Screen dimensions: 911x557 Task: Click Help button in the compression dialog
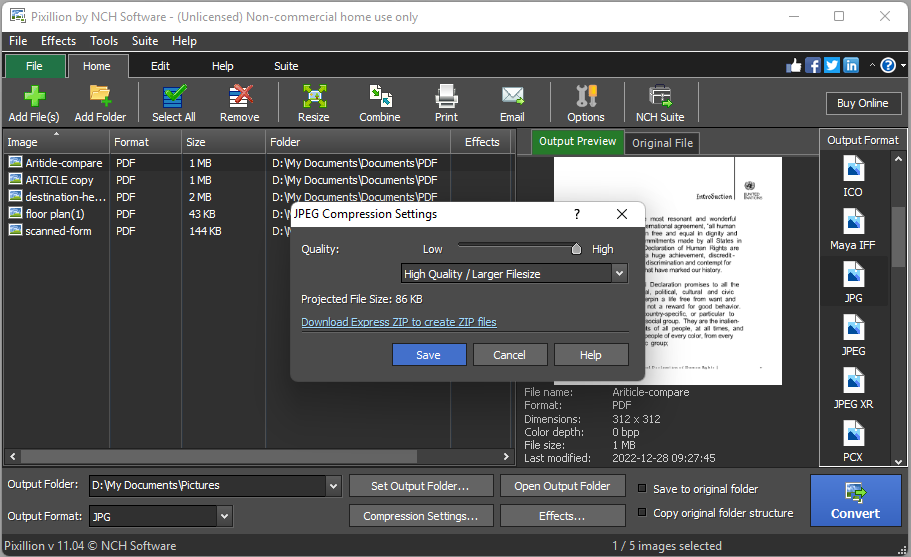(x=591, y=355)
